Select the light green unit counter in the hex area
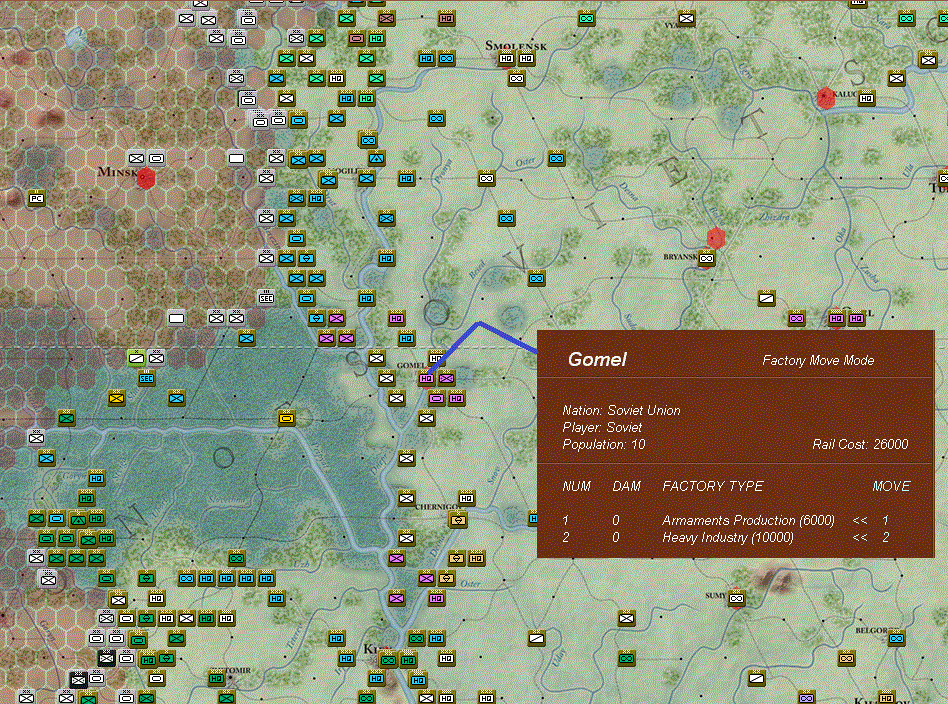948x704 pixels. click(x=136, y=358)
